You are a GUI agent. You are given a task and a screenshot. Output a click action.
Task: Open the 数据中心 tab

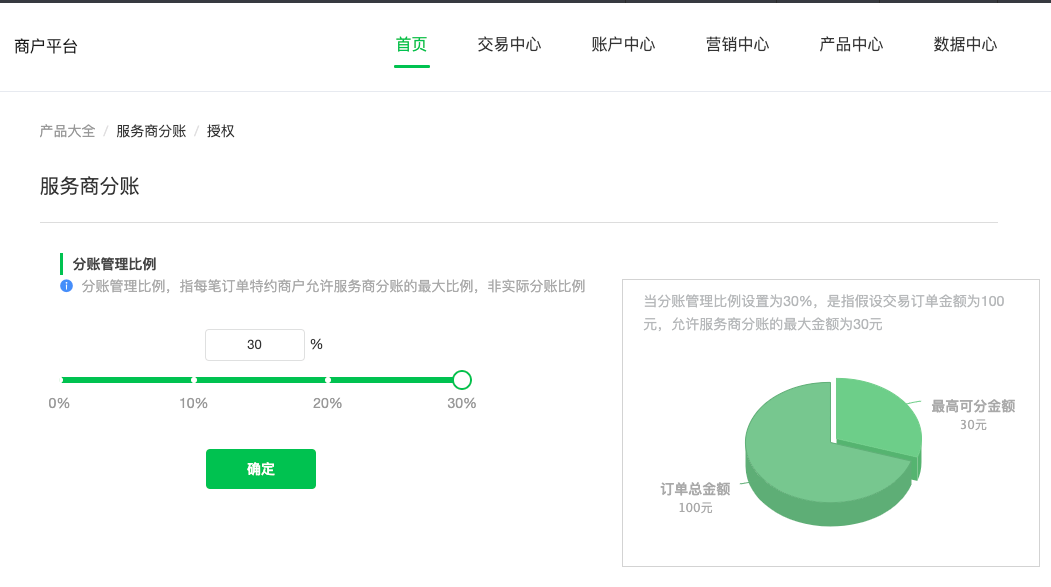click(x=965, y=44)
